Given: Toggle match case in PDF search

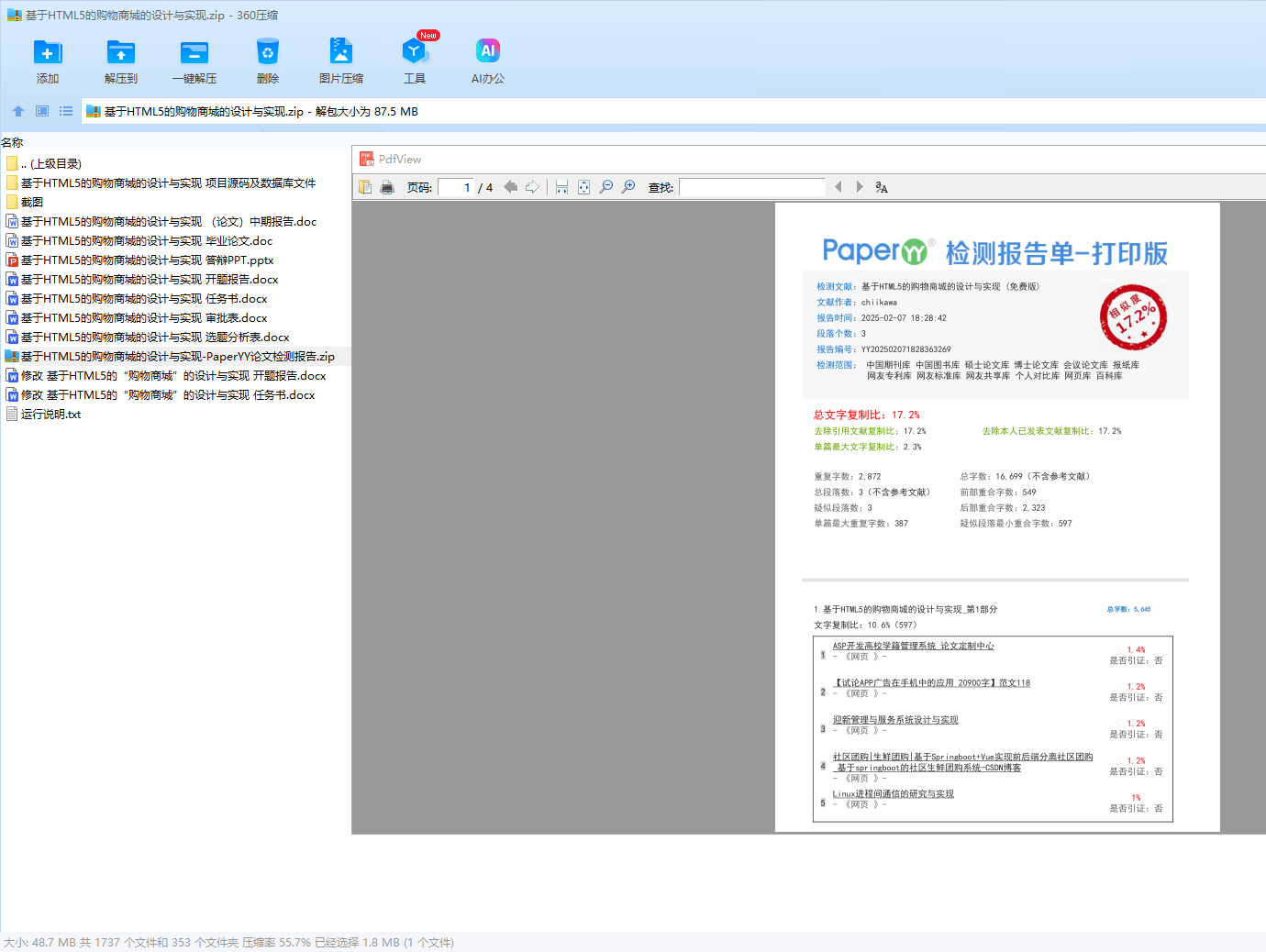Looking at the screenshot, I should pos(882,187).
